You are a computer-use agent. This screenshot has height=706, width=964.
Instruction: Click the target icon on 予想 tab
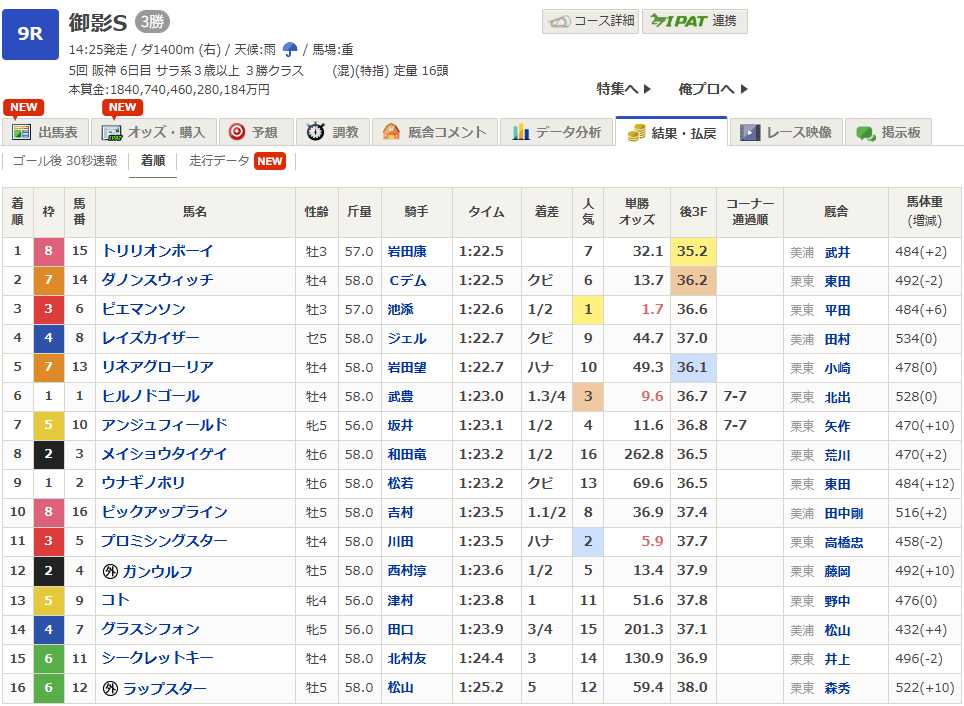click(x=237, y=132)
